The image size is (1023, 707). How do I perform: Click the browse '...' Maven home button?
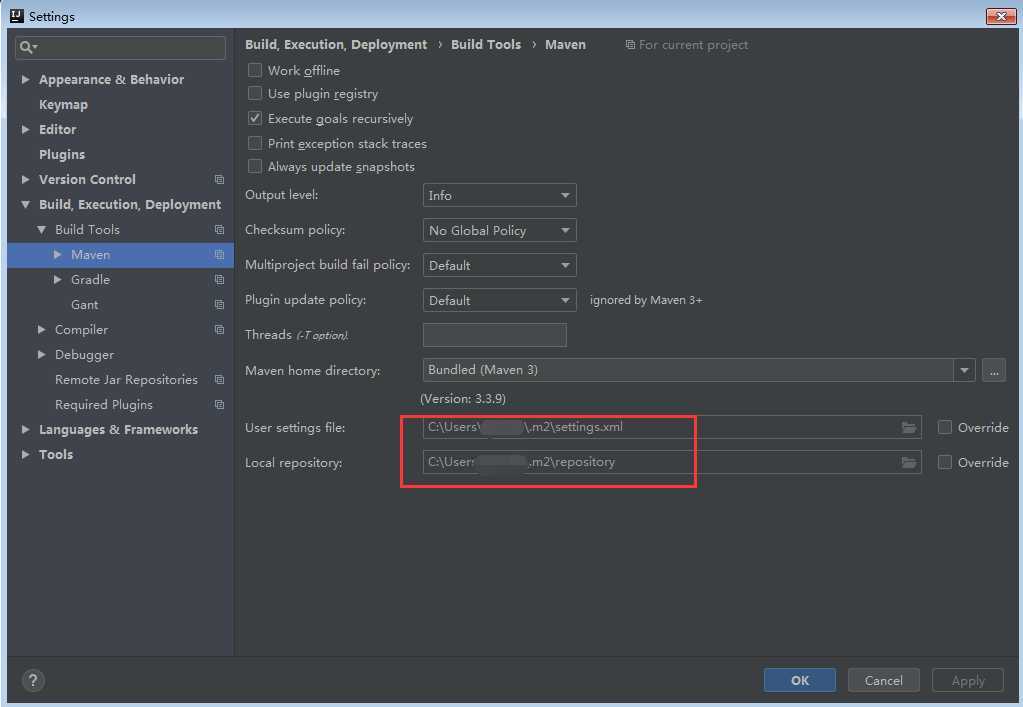(x=994, y=370)
